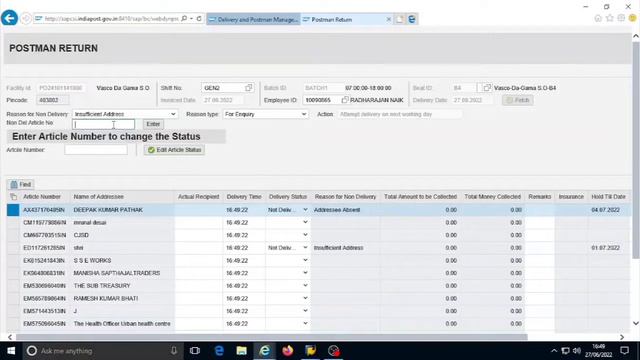Click the Non Del Article No field

coord(103,124)
